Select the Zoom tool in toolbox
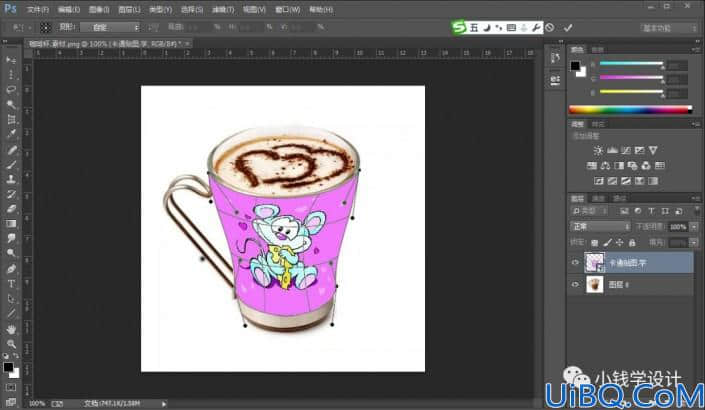705x410 pixels. click(x=11, y=344)
